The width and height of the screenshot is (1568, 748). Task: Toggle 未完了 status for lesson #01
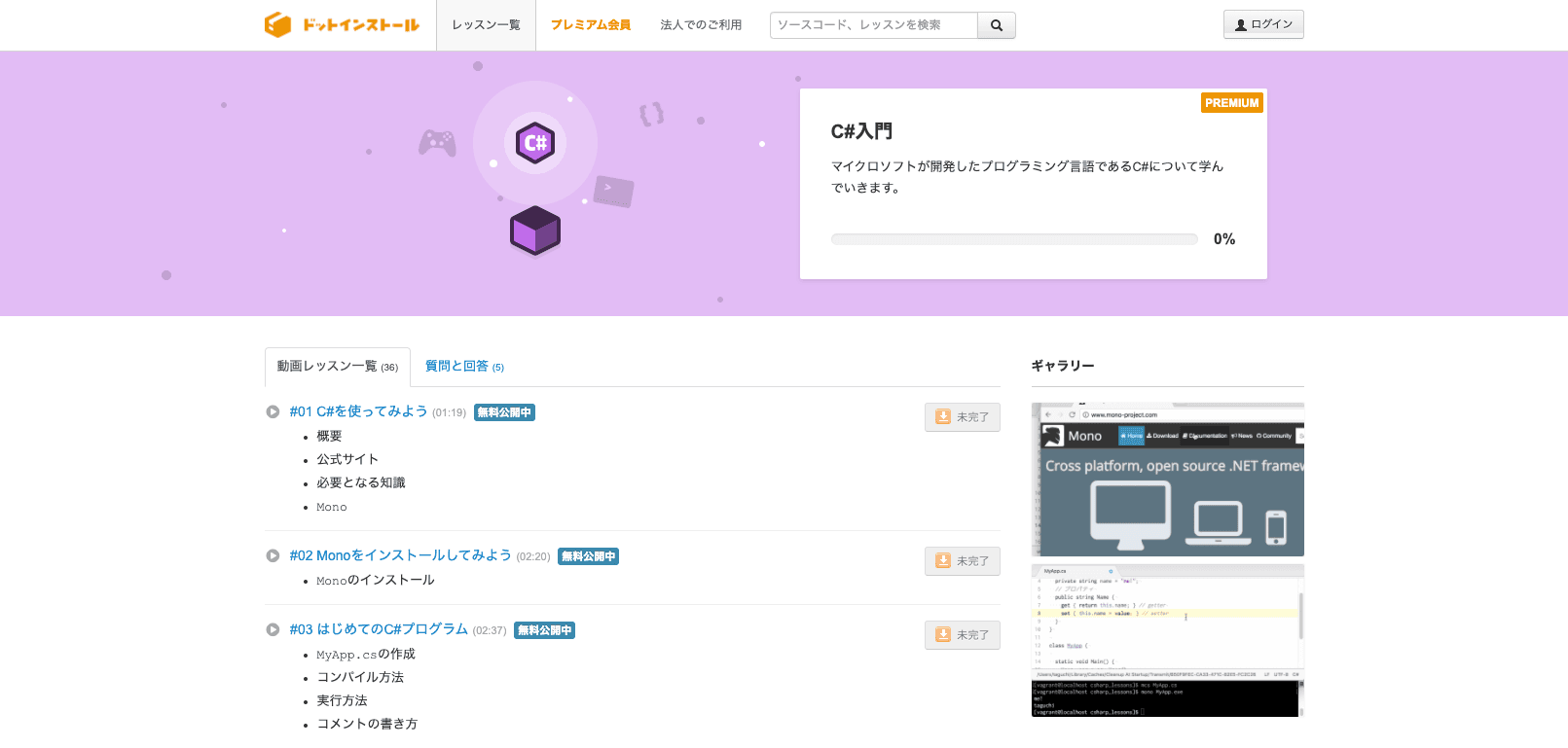(x=962, y=417)
